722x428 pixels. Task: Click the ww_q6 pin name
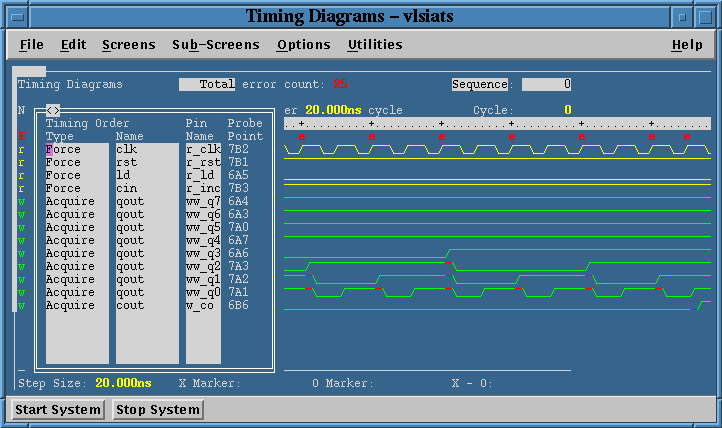click(x=204, y=214)
